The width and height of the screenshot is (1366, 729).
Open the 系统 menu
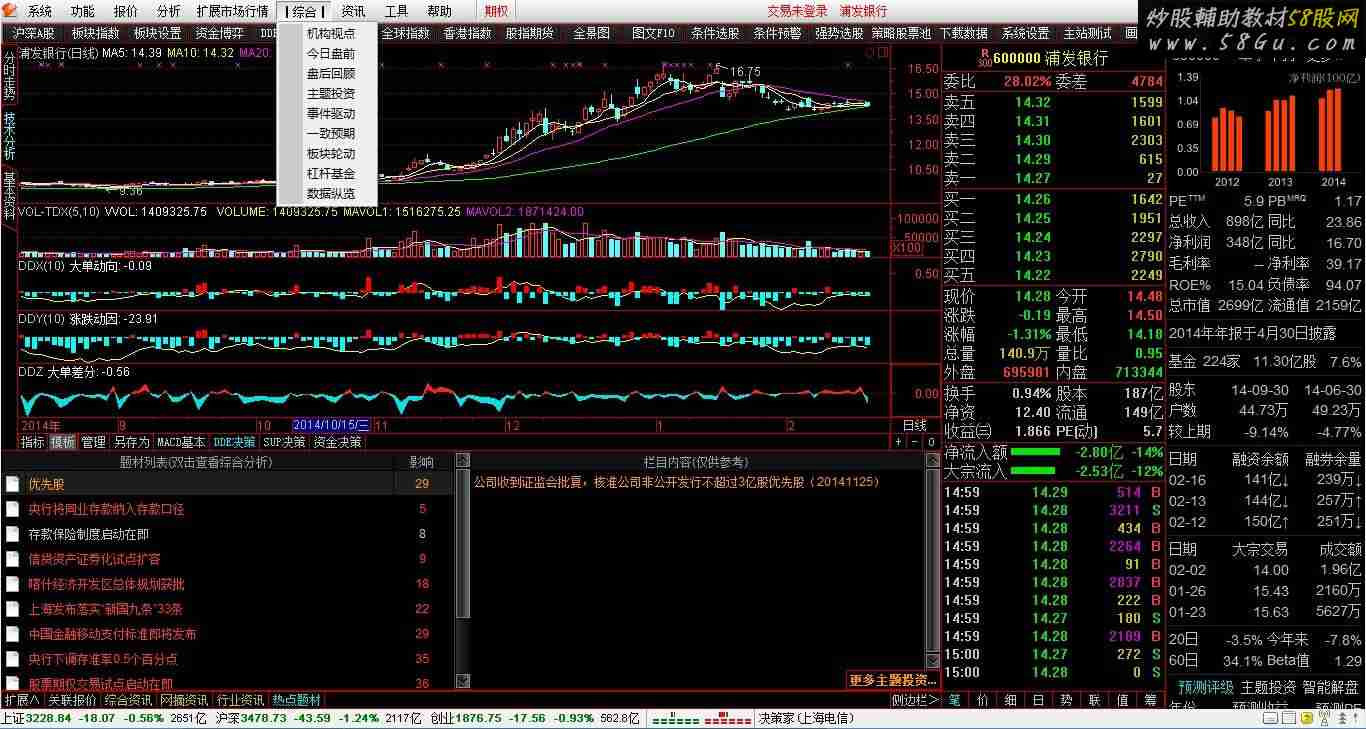(x=40, y=11)
